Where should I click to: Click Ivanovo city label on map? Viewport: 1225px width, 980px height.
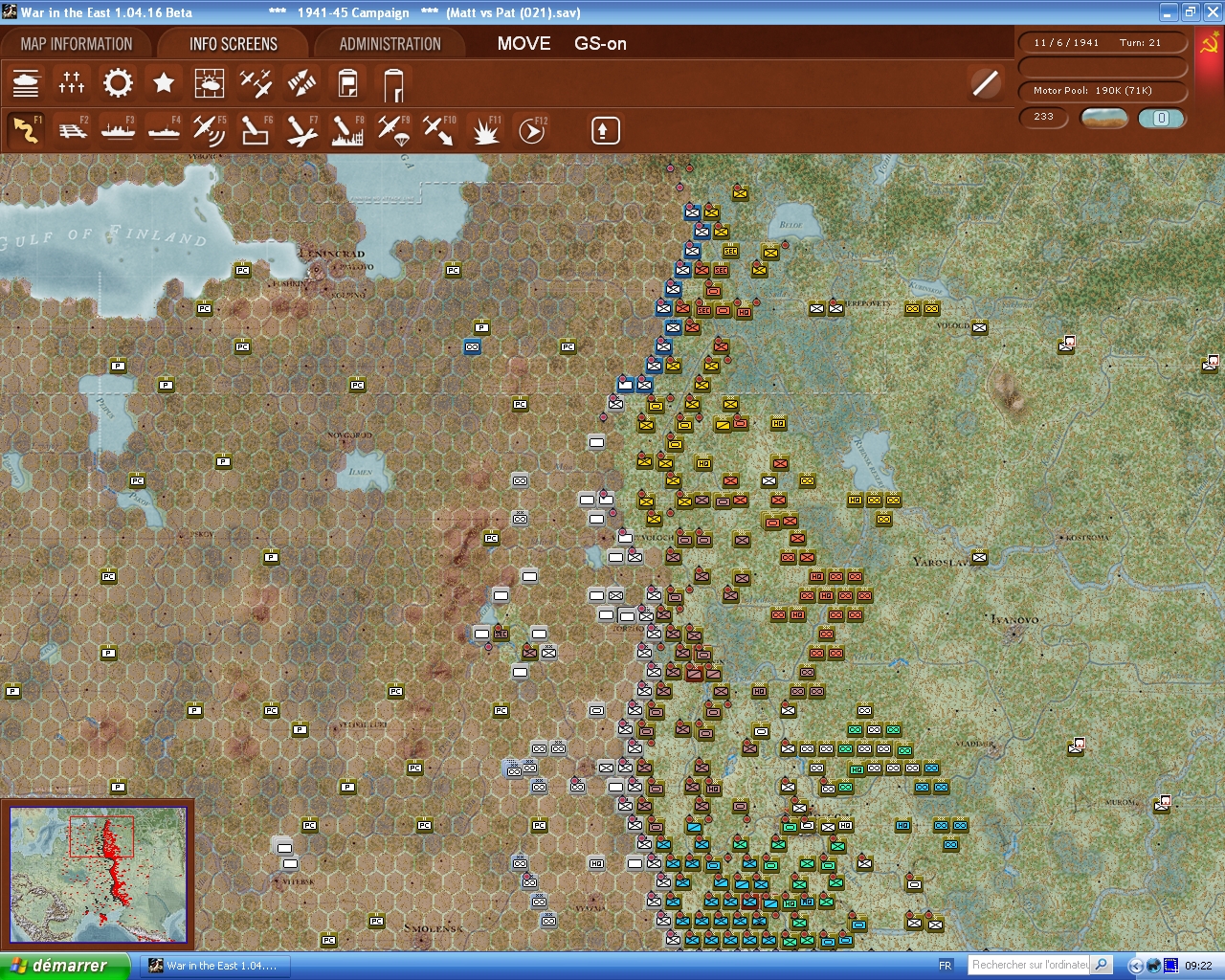point(1014,619)
